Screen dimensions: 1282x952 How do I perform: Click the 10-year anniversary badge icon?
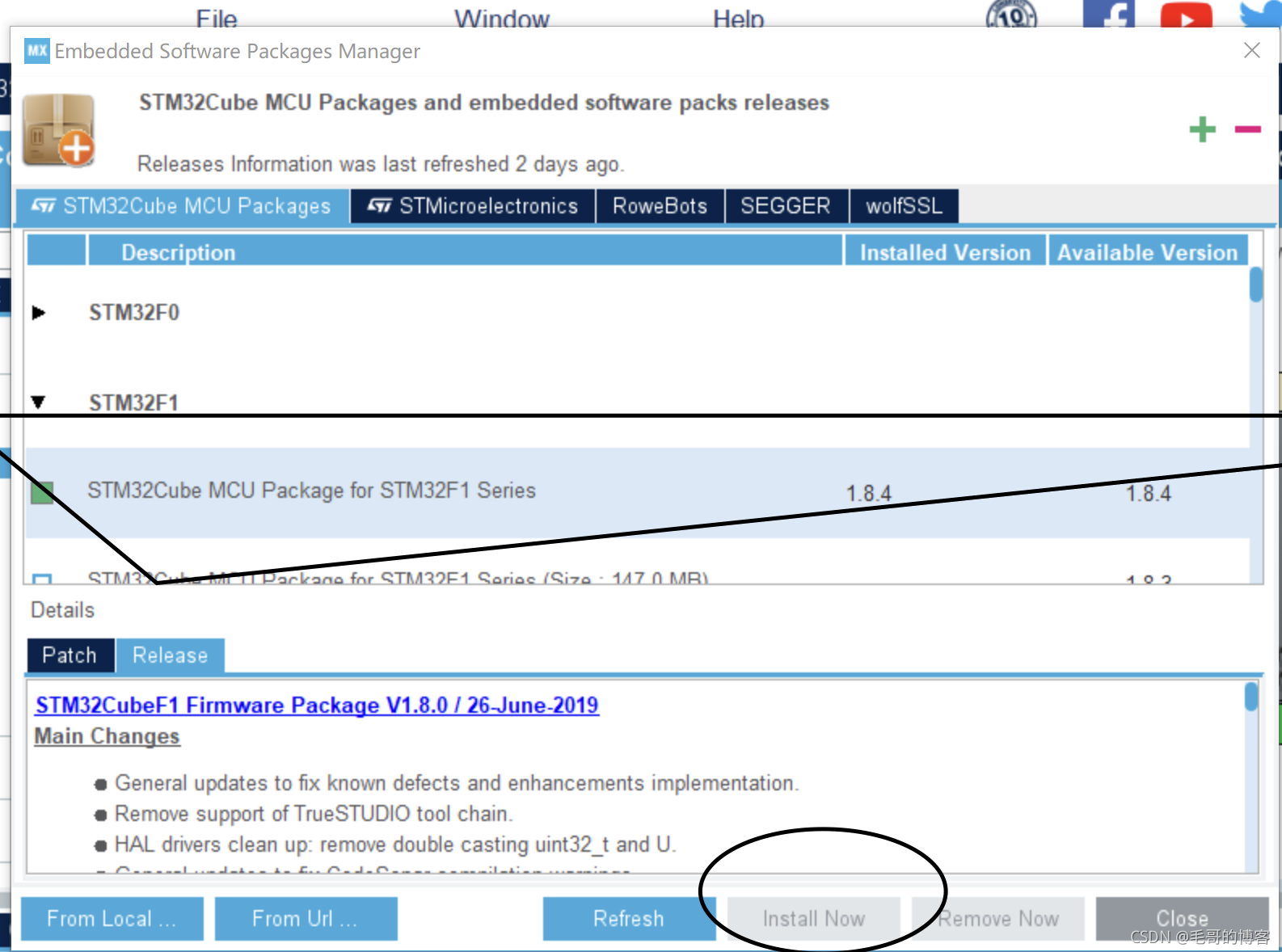[1012, 14]
